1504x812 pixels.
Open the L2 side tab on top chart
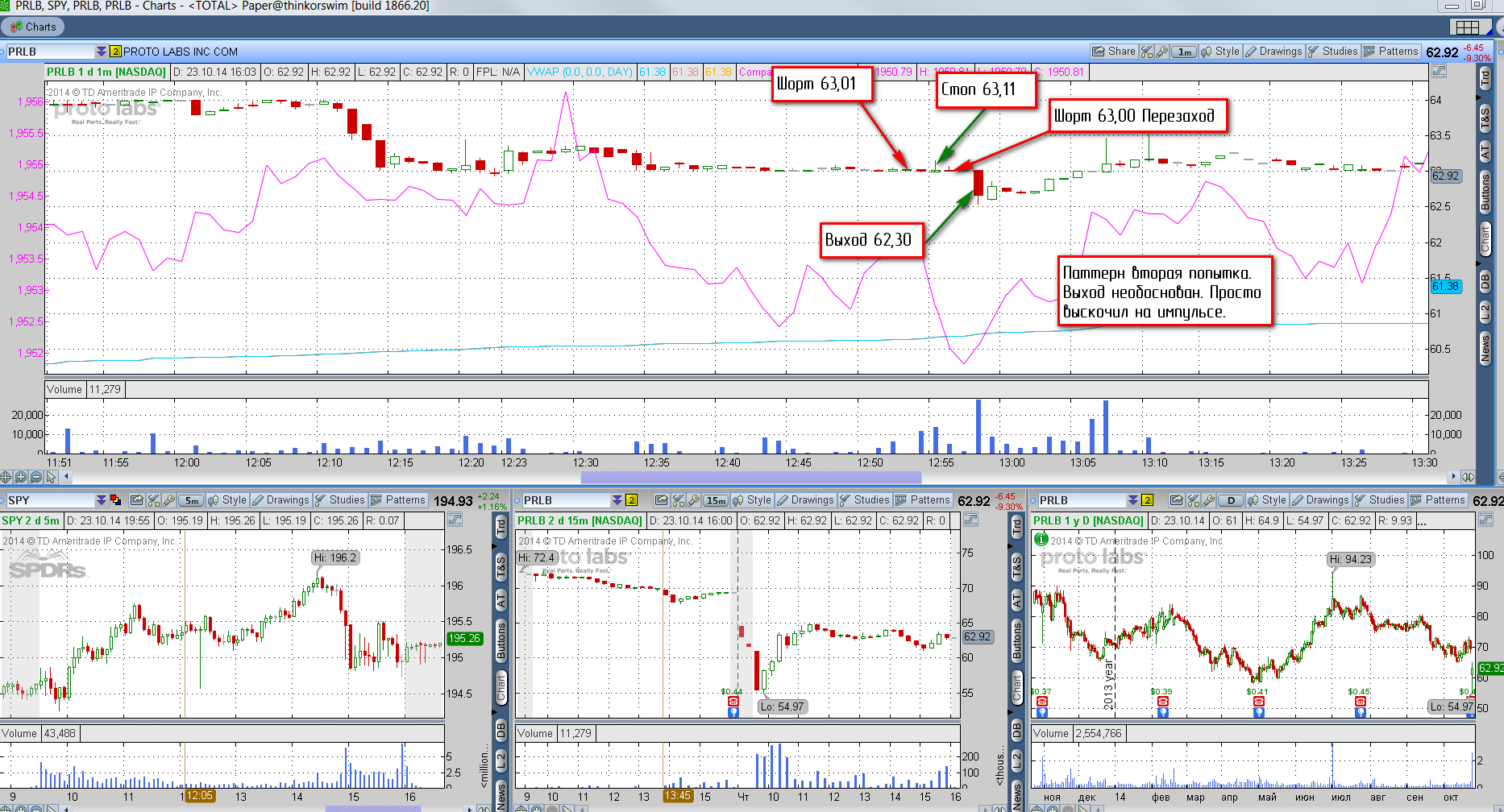[x=1485, y=313]
